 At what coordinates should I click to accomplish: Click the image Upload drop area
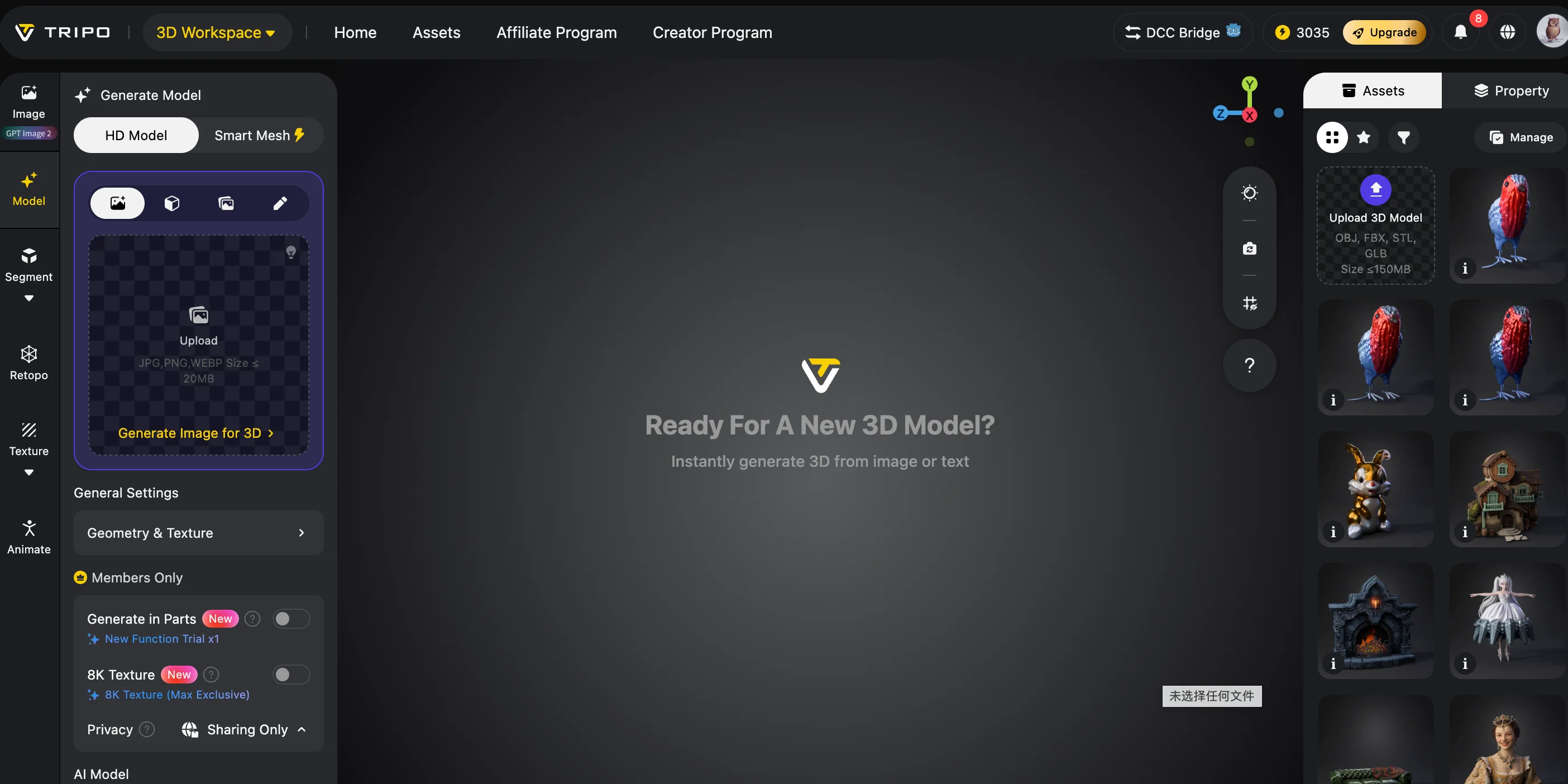click(x=198, y=345)
